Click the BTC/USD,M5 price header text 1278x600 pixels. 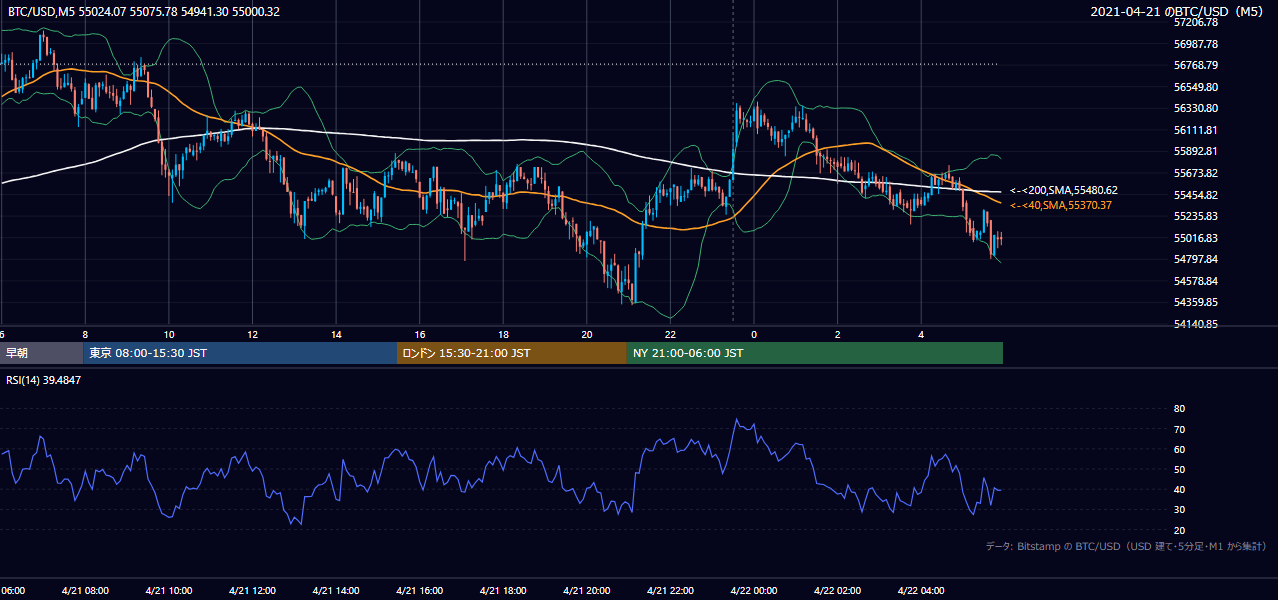tap(145, 12)
